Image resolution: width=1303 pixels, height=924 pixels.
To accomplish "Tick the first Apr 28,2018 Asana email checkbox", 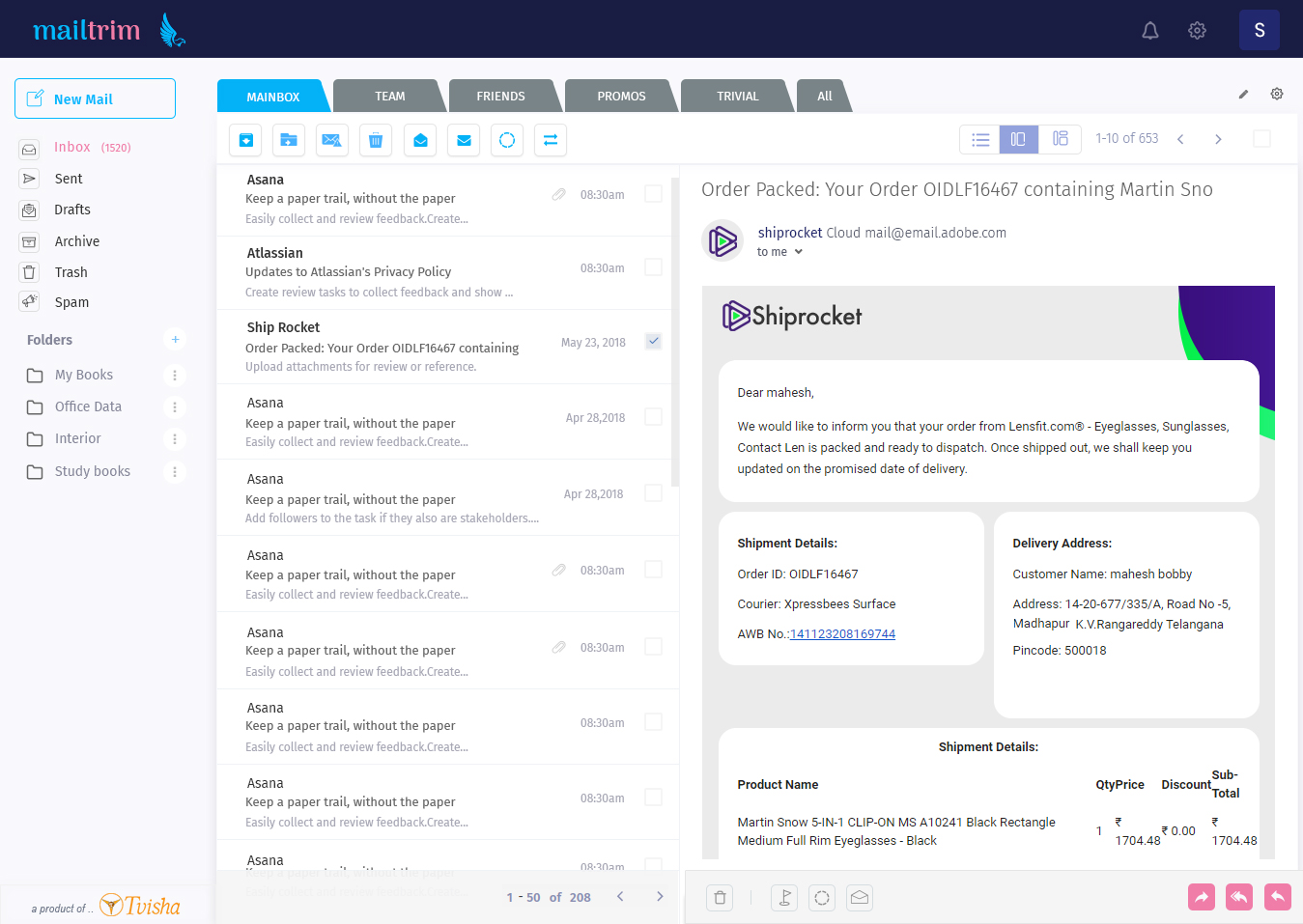I will pyautogui.click(x=653, y=416).
